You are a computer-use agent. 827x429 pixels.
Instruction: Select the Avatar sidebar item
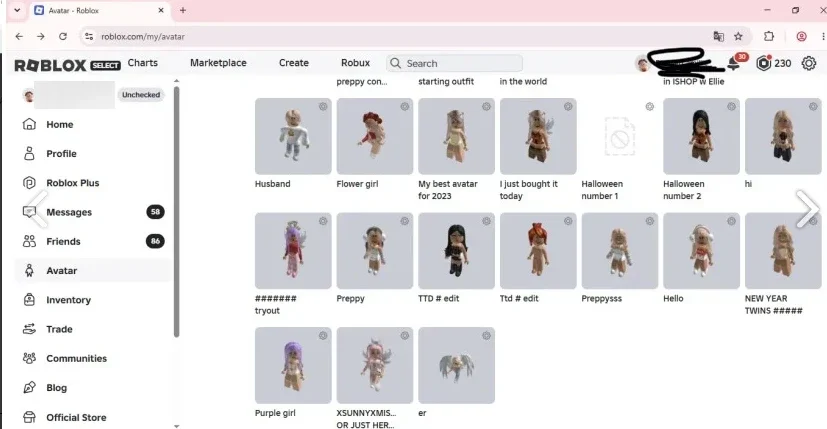click(93, 271)
